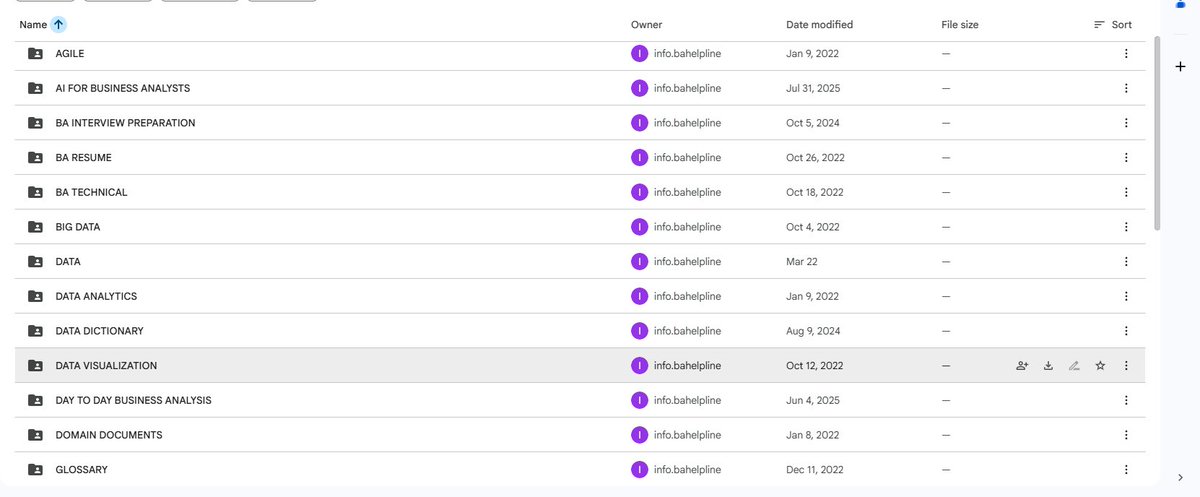Viewport: 1200px width, 497px height.
Task: Share the DATA VISUALIZATION folder
Action: coord(1022,366)
